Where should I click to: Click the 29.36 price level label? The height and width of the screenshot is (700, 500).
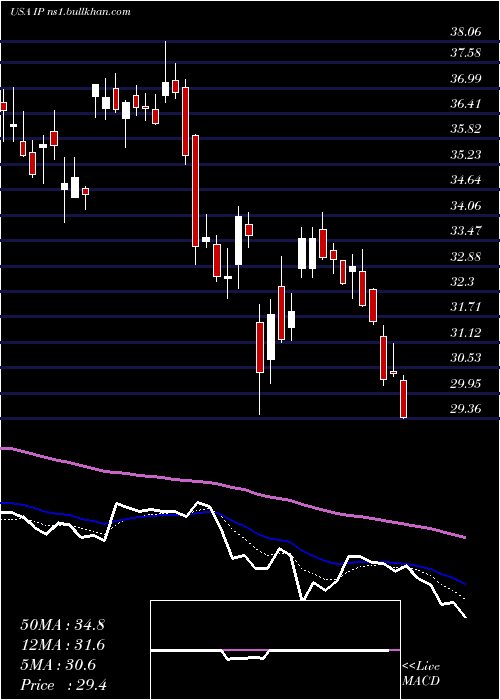coord(466,409)
